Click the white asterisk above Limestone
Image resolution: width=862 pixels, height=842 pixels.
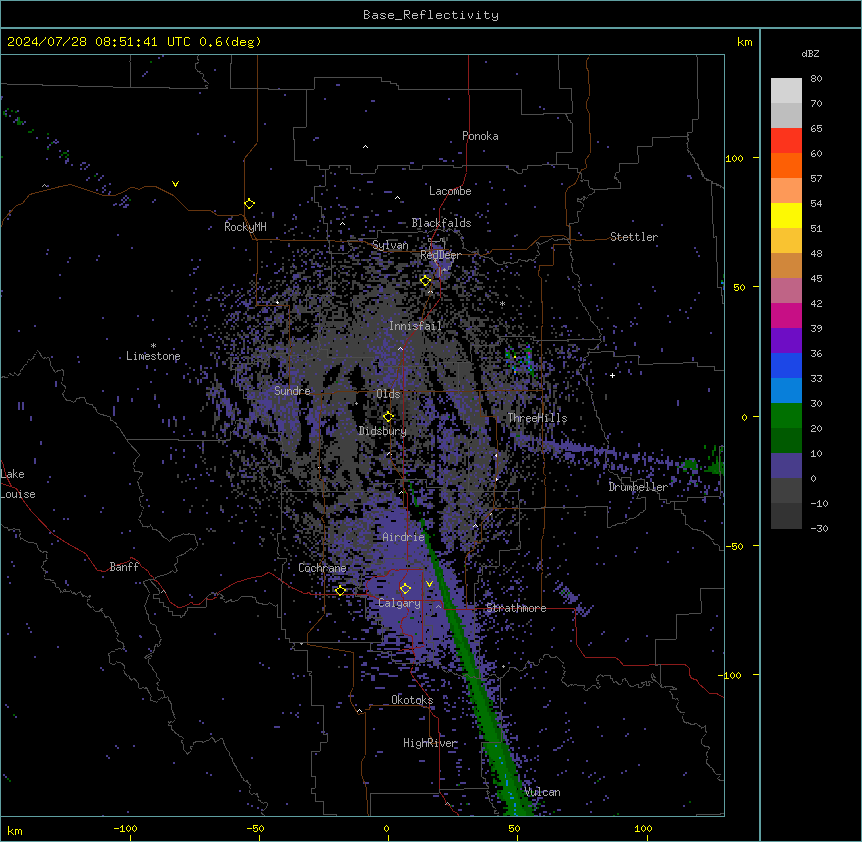153,346
